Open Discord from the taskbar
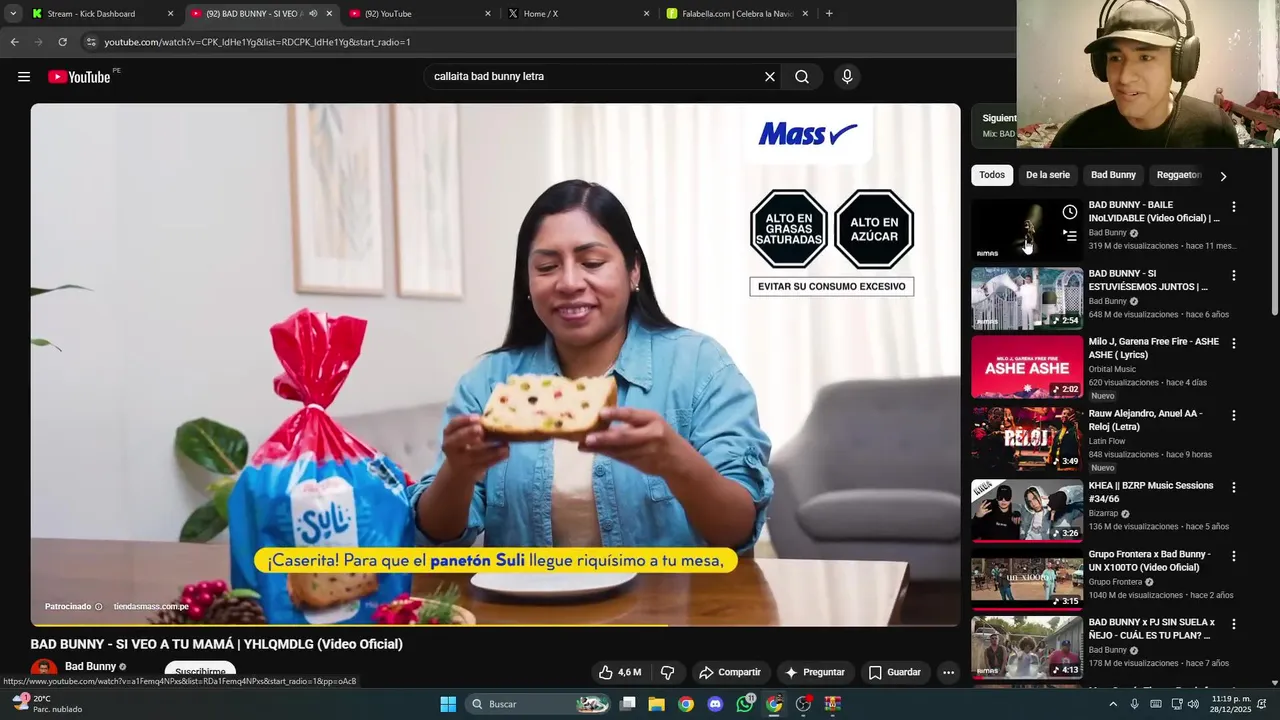 715,704
